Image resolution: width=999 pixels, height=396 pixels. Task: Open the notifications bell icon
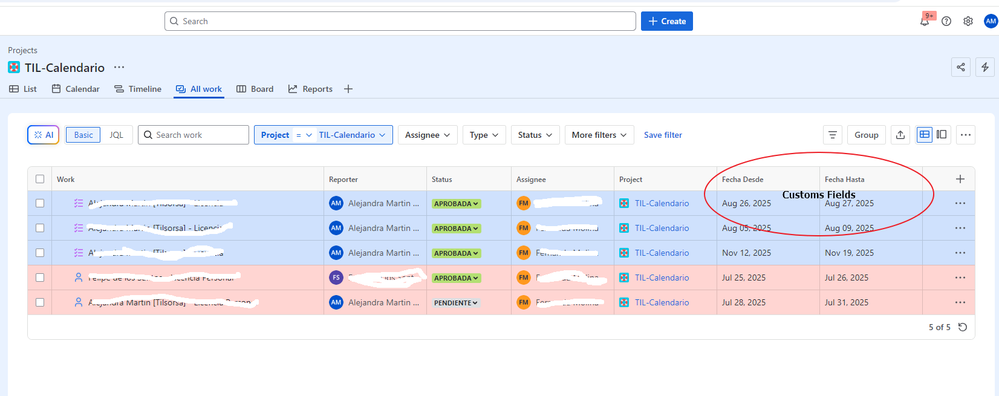pyautogui.click(x=924, y=21)
